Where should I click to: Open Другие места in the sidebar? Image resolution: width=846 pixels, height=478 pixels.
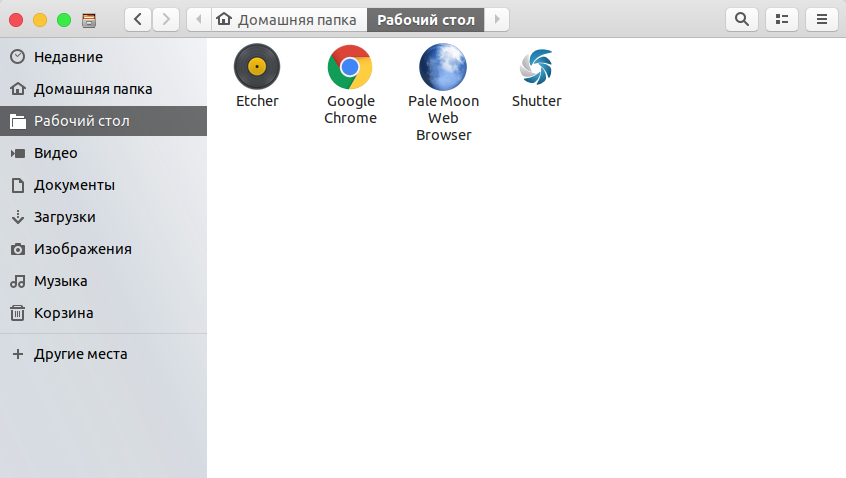(x=104, y=354)
